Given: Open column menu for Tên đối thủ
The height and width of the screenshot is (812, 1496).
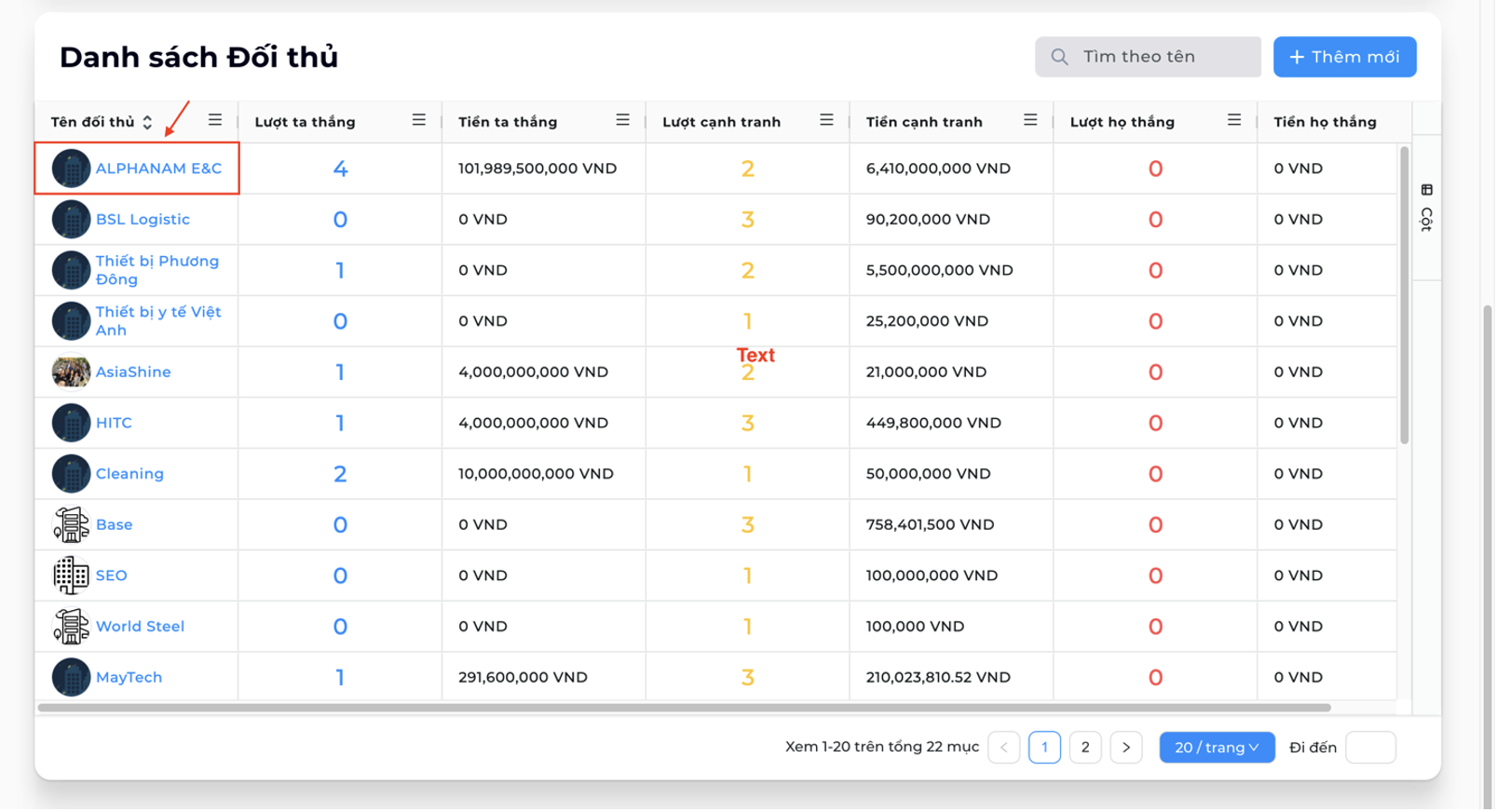Looking at the screenshot, I should (x=215, y=120).
